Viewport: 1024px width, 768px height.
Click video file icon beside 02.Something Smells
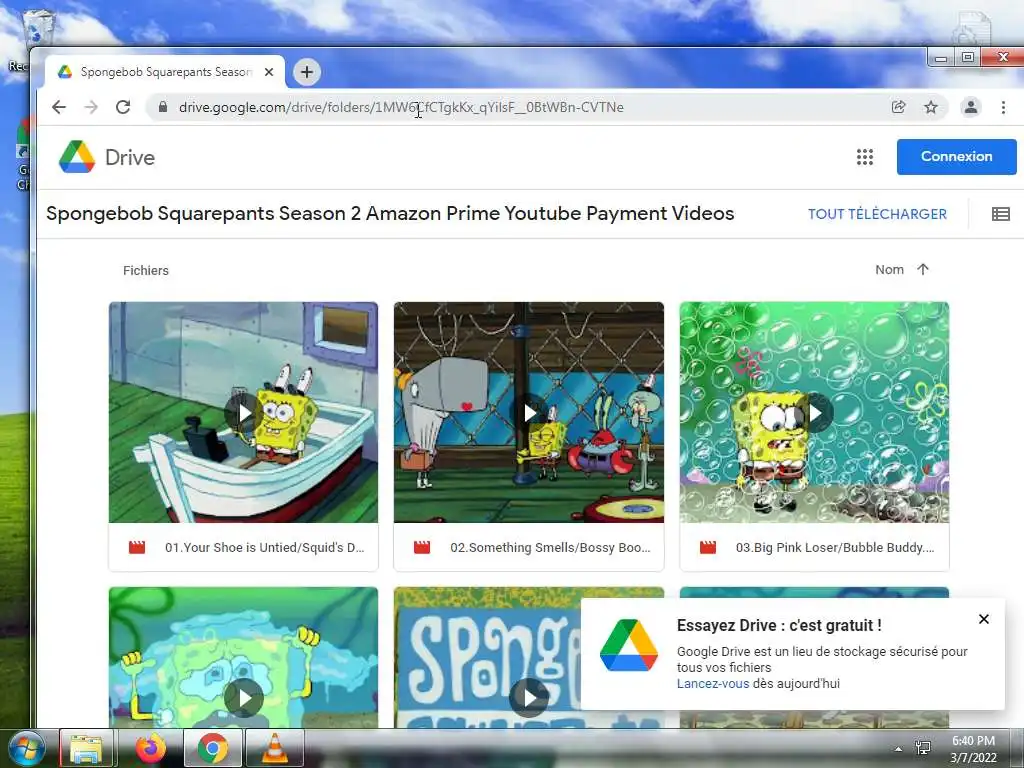coord(422,547)
